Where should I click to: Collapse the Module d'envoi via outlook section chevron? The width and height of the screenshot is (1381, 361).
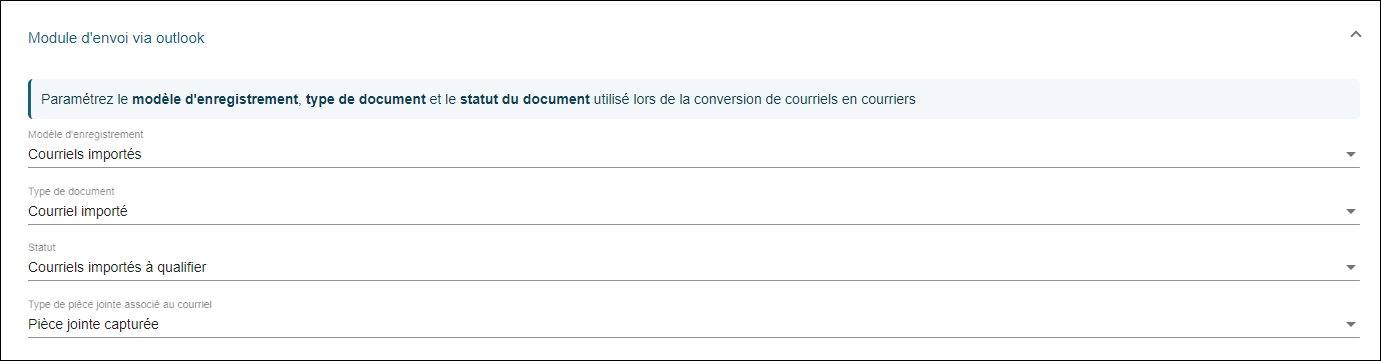pos(1356,35)
